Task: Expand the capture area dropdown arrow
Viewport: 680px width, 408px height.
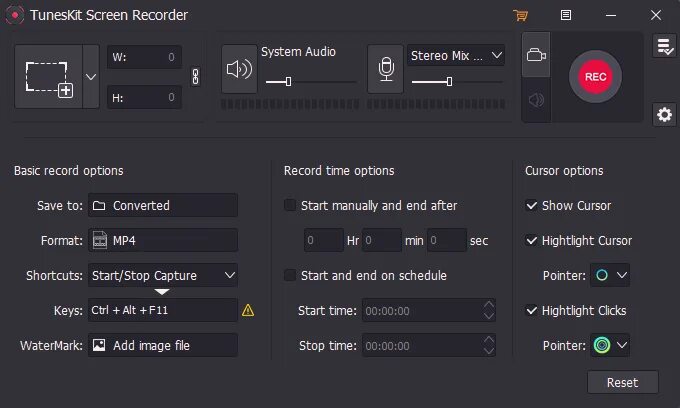Action: tap(91, 77)
